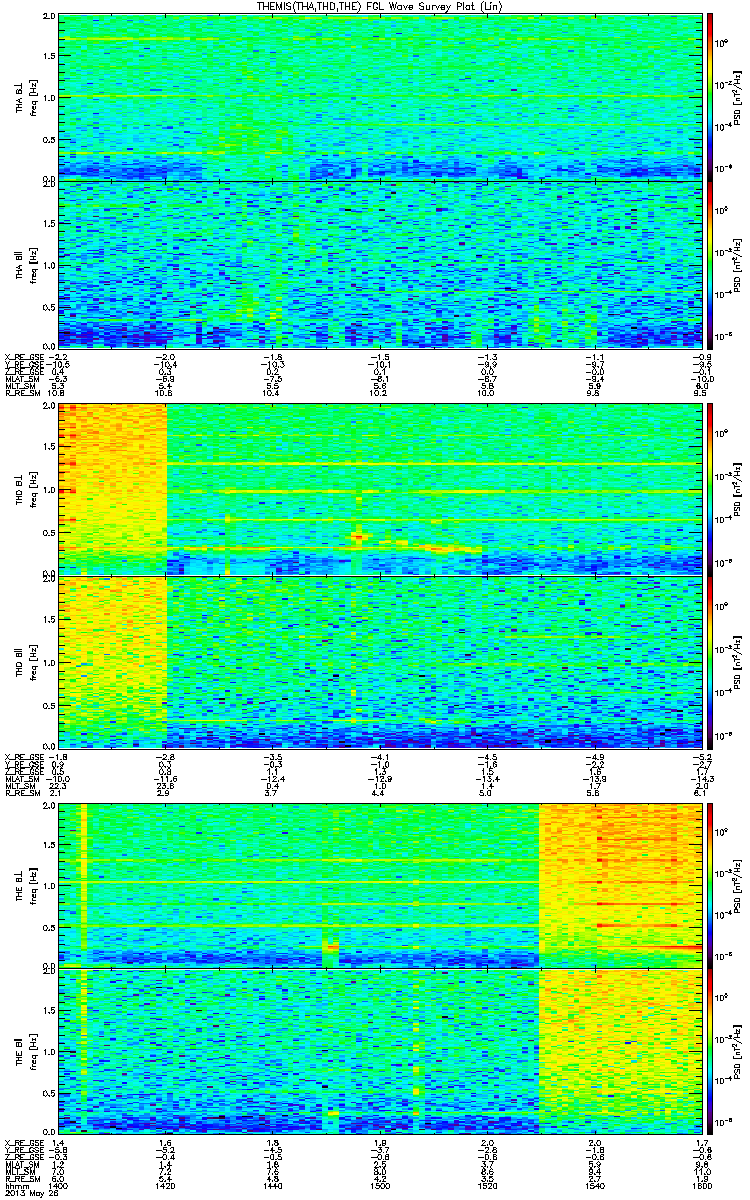Click the THA BL freq [Hz] axis label
The image size is (750, 1200).
click(28, 98)
